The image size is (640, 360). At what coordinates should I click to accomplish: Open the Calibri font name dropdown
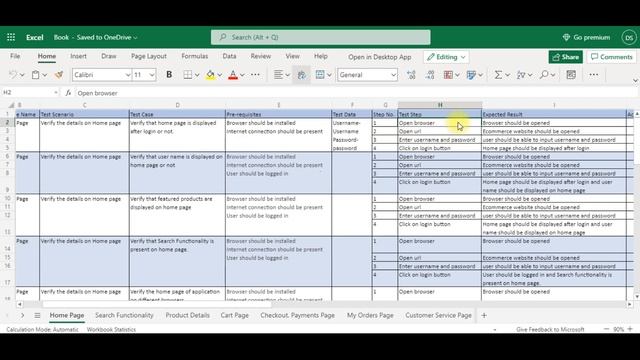pyautogui.click(x=127, y=75)
